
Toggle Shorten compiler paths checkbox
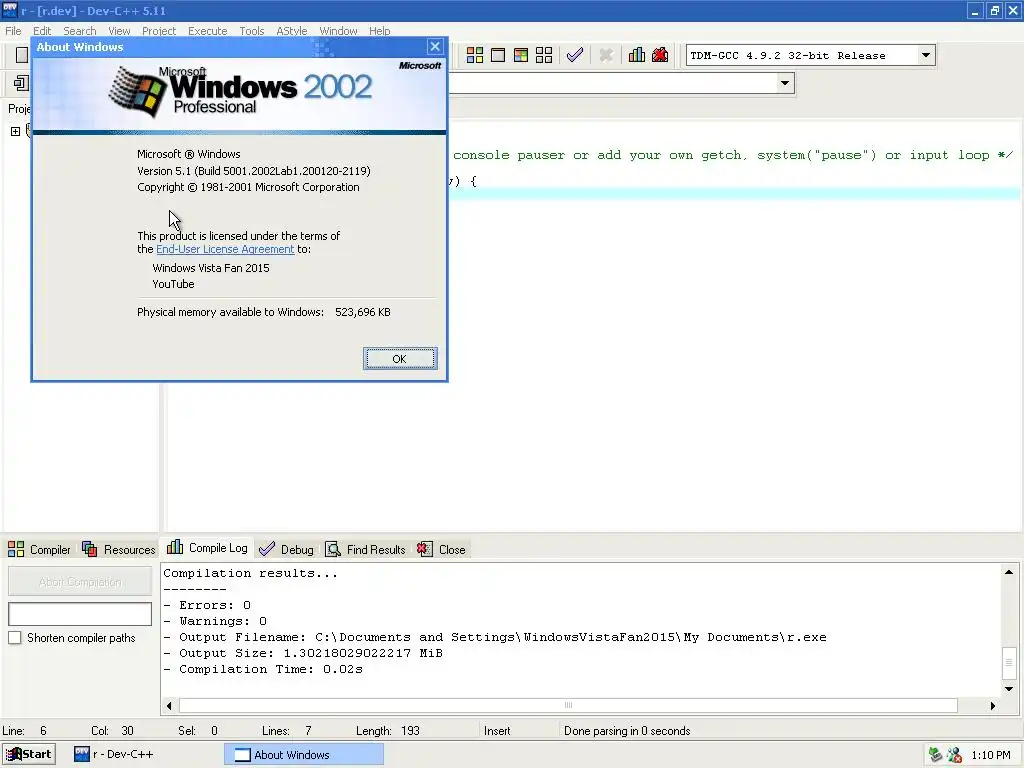[14, 637]
